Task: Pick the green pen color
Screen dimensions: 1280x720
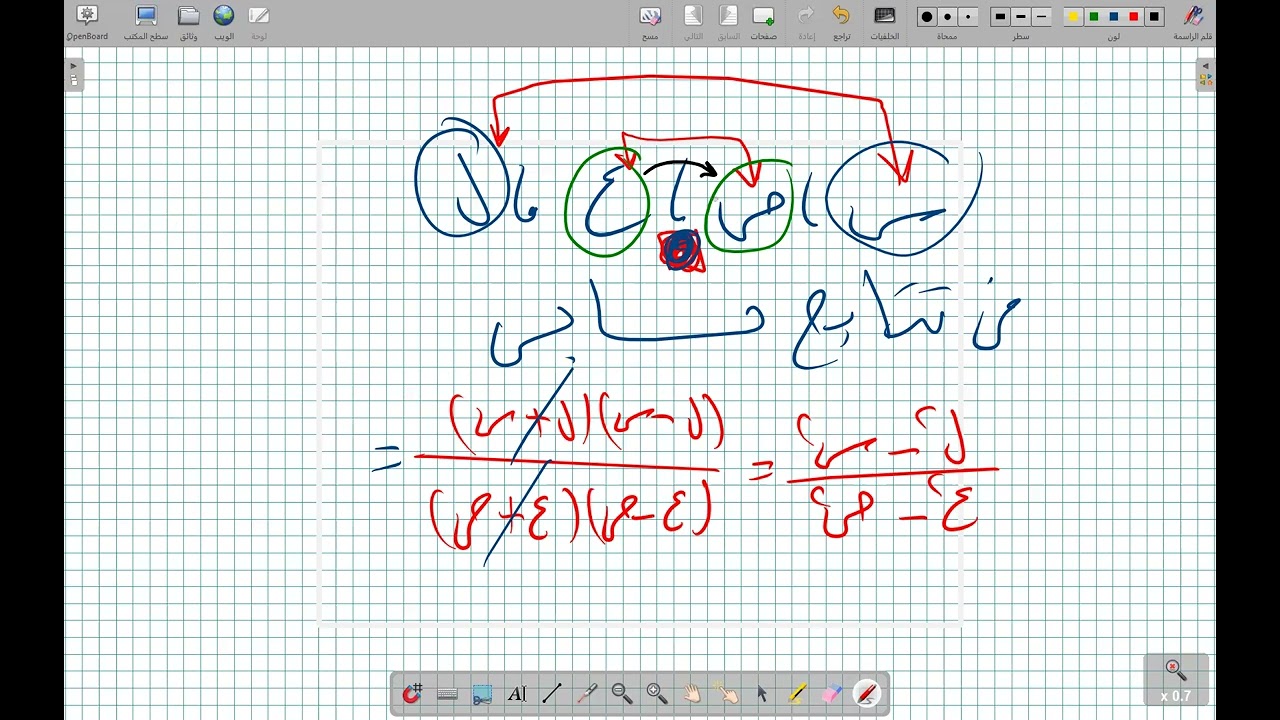Action: pos(1094,17)
